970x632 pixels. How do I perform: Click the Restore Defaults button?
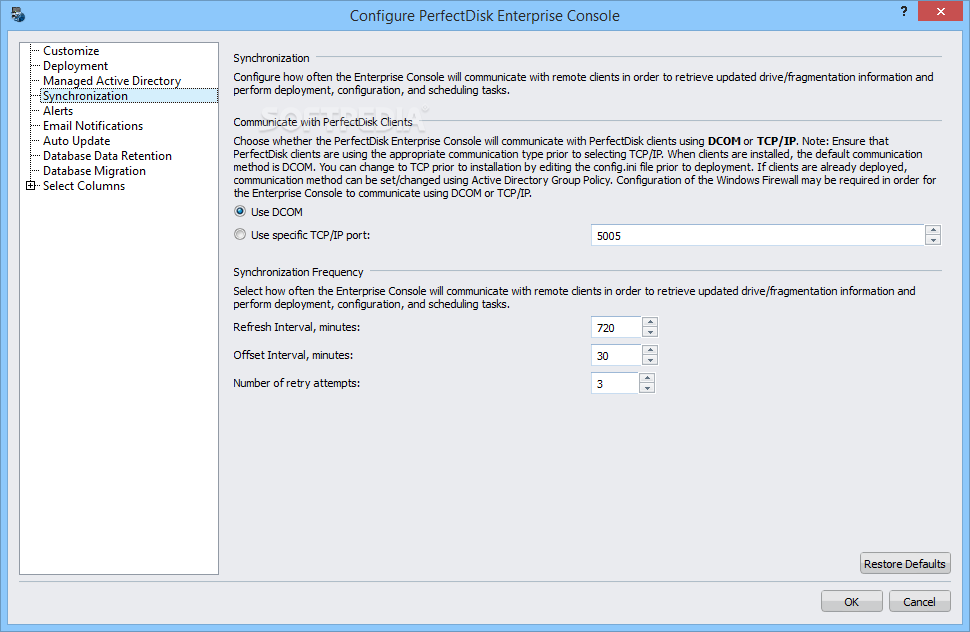pyautogui.click(x=904, y=563)
